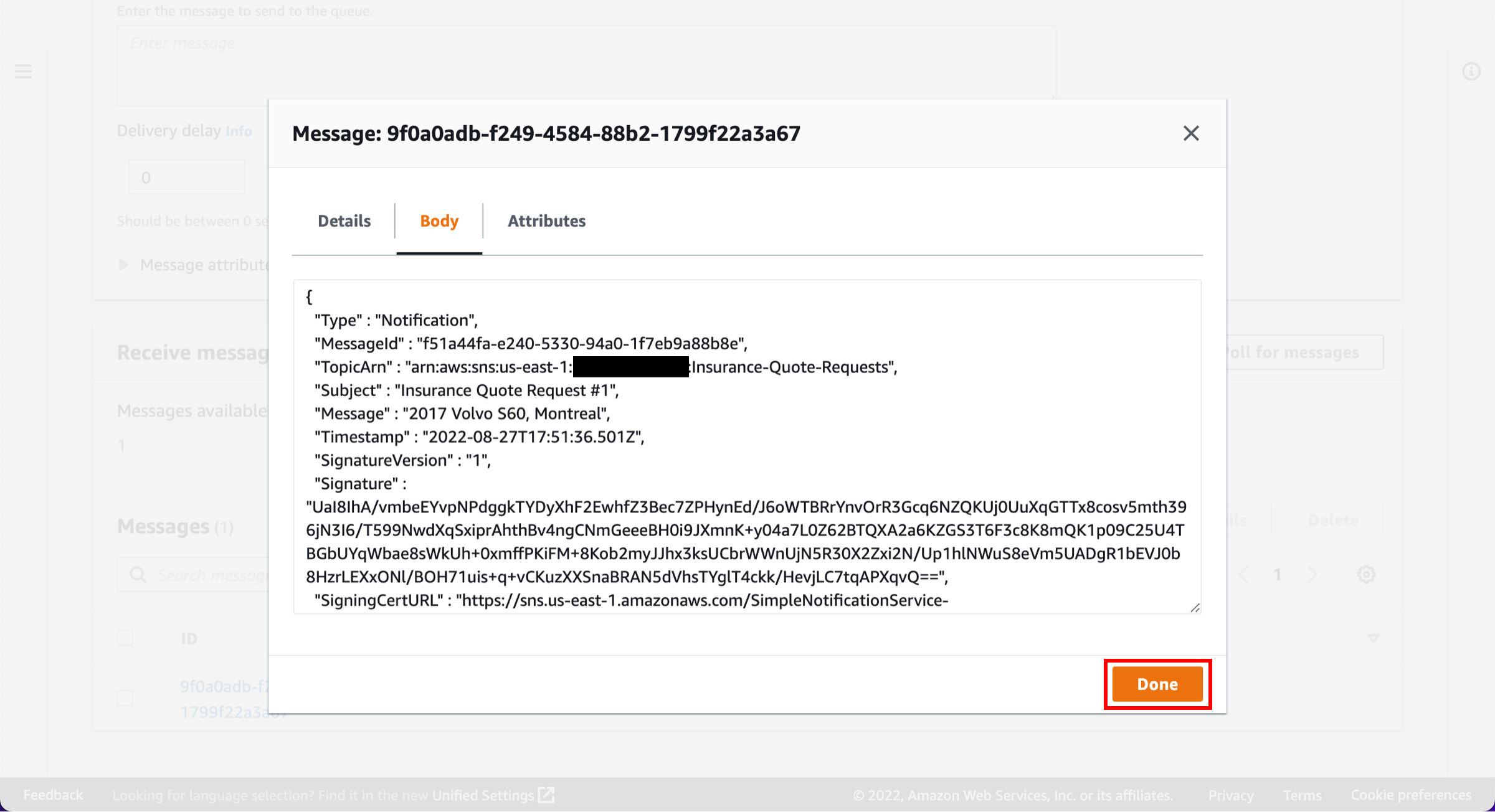Click the message ID dropdown expander
Viewport: 1495px width, 812px height.
point(1372,637)
